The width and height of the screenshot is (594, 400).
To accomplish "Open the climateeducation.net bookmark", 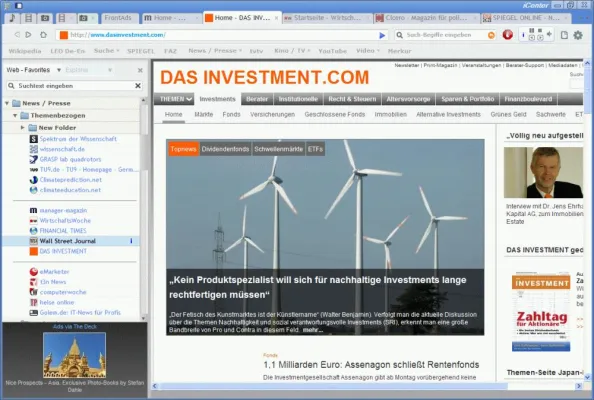I will coord(70,190).
